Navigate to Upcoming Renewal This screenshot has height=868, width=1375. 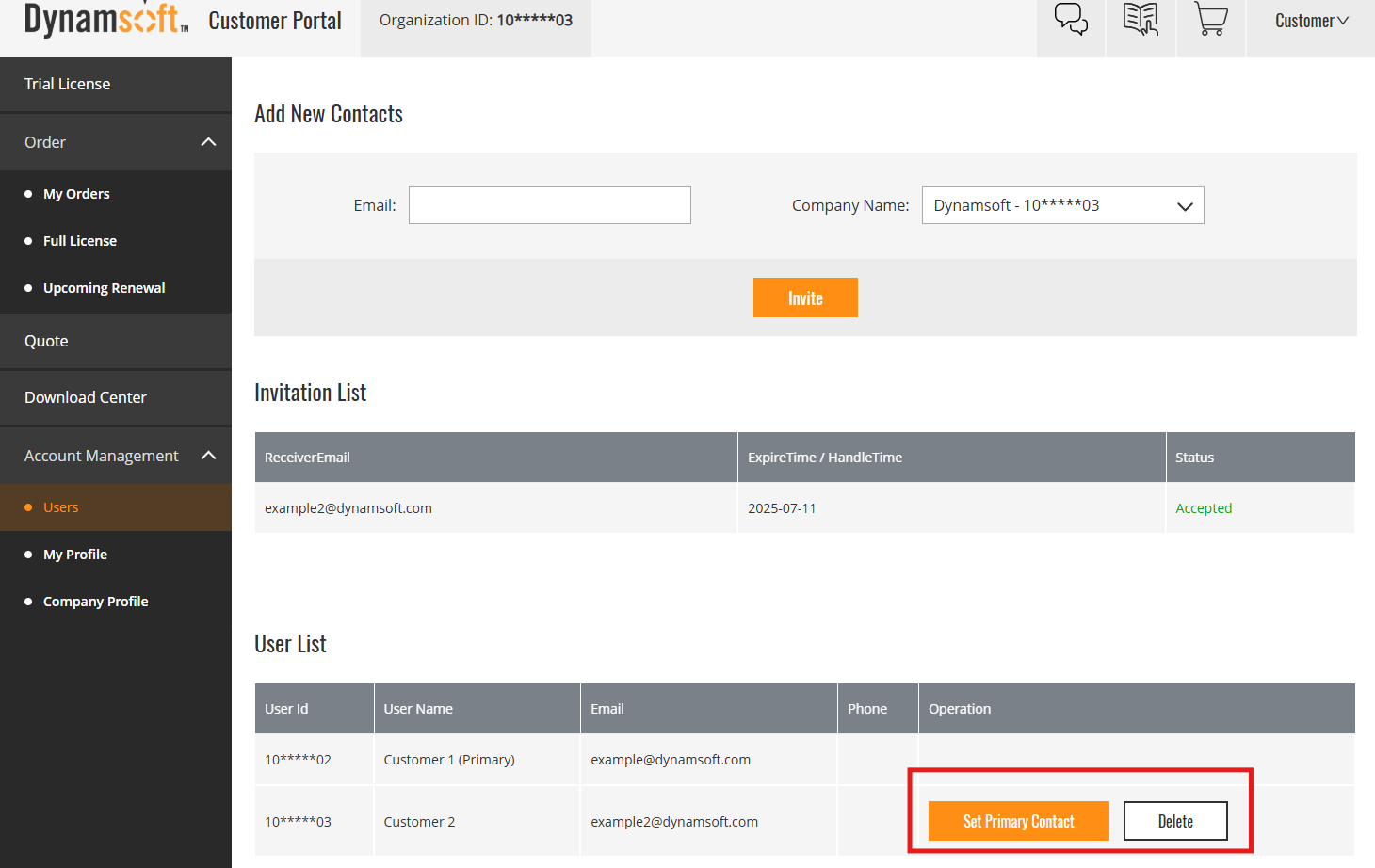(x=104, y=287)
